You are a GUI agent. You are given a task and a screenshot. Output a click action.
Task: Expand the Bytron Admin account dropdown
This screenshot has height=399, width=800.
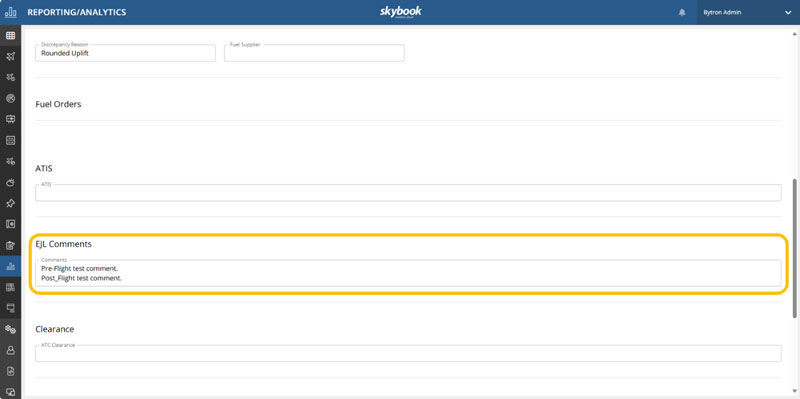(x=788, y=13)
